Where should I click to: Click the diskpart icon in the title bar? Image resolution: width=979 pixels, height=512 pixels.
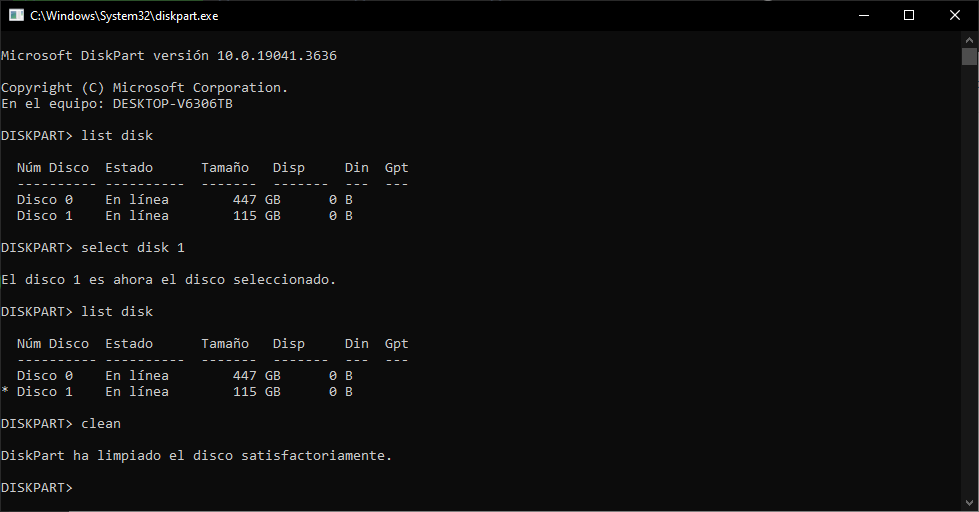tap(17, 15)
